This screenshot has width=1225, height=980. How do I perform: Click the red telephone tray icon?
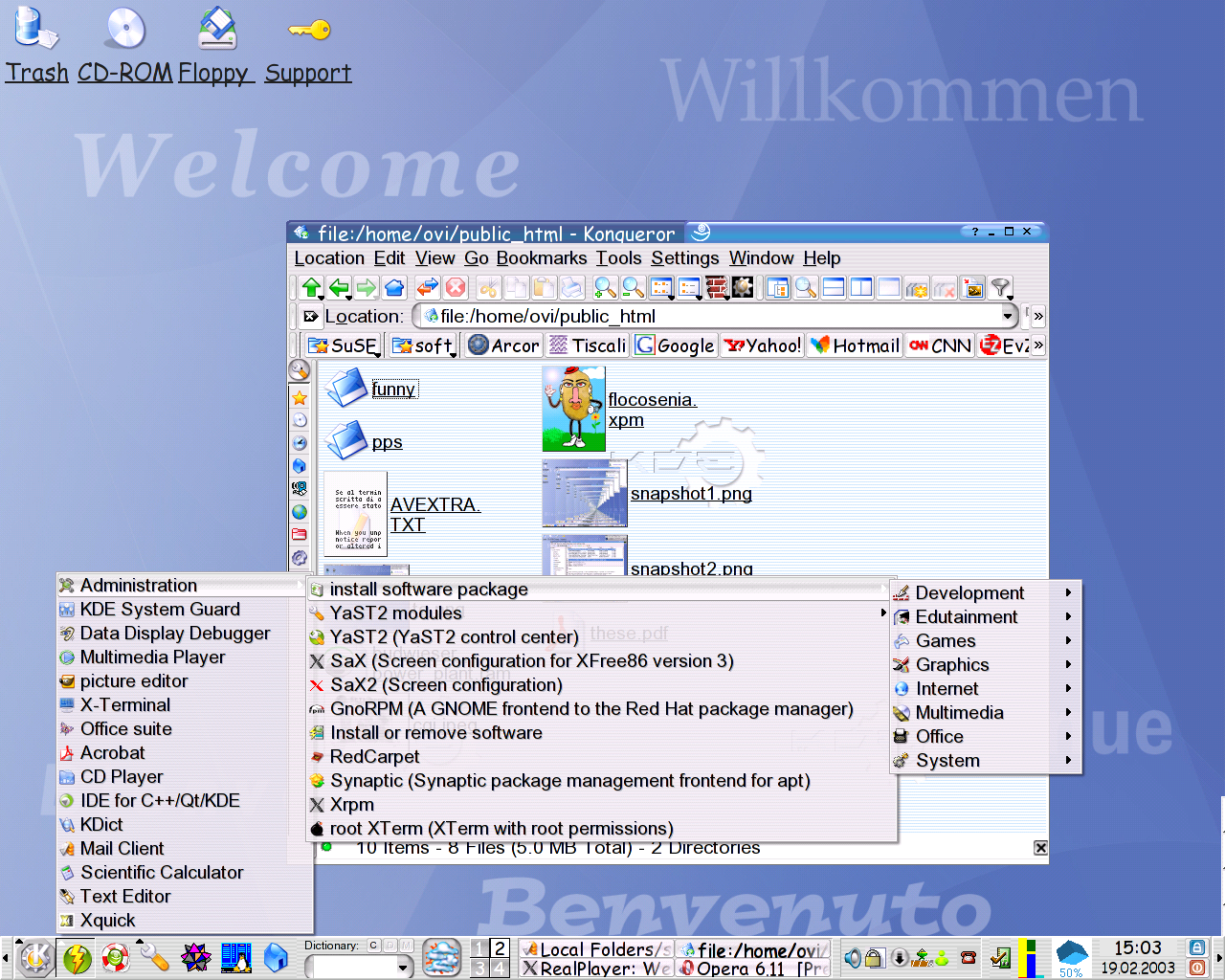(969, 958)
